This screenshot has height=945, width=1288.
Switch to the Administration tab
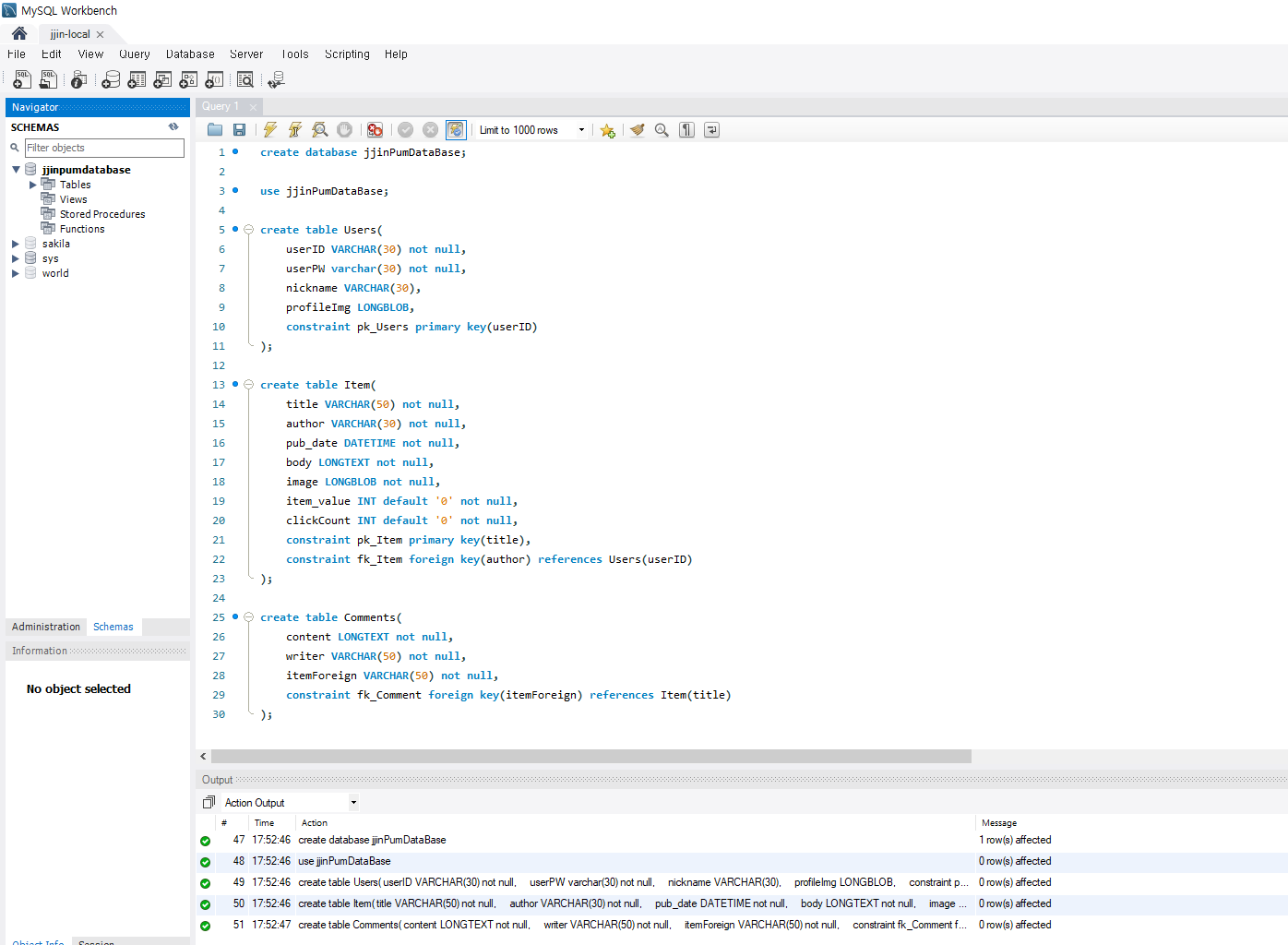[x=46, y=627]
